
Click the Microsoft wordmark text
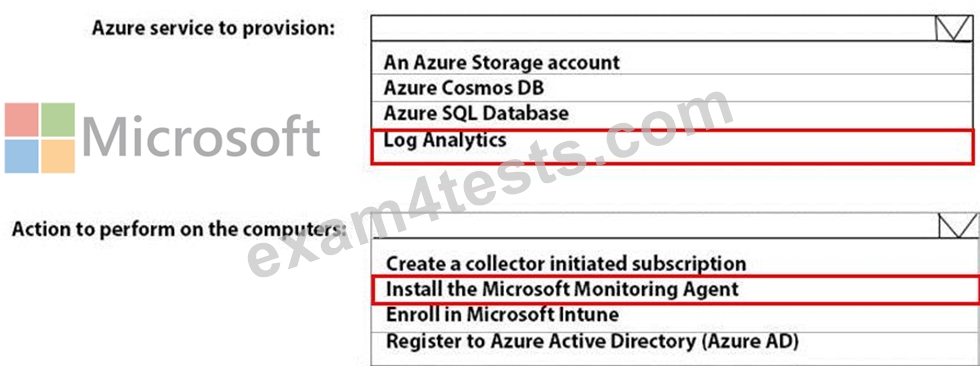pyautogui.click(x=201, y=136)
